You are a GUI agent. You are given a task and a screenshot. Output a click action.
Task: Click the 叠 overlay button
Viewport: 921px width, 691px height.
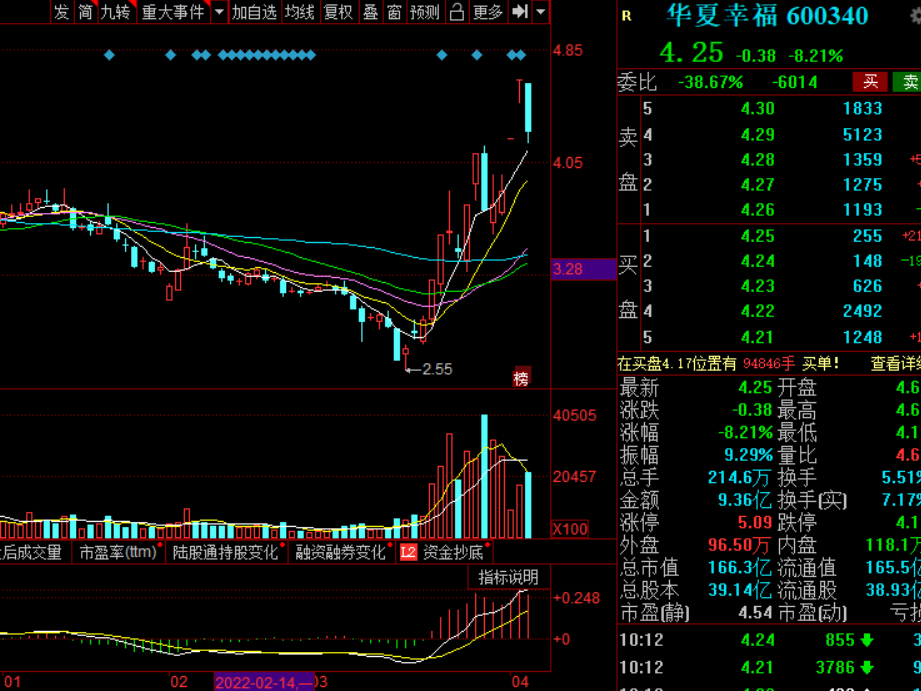tap(370, 12)
